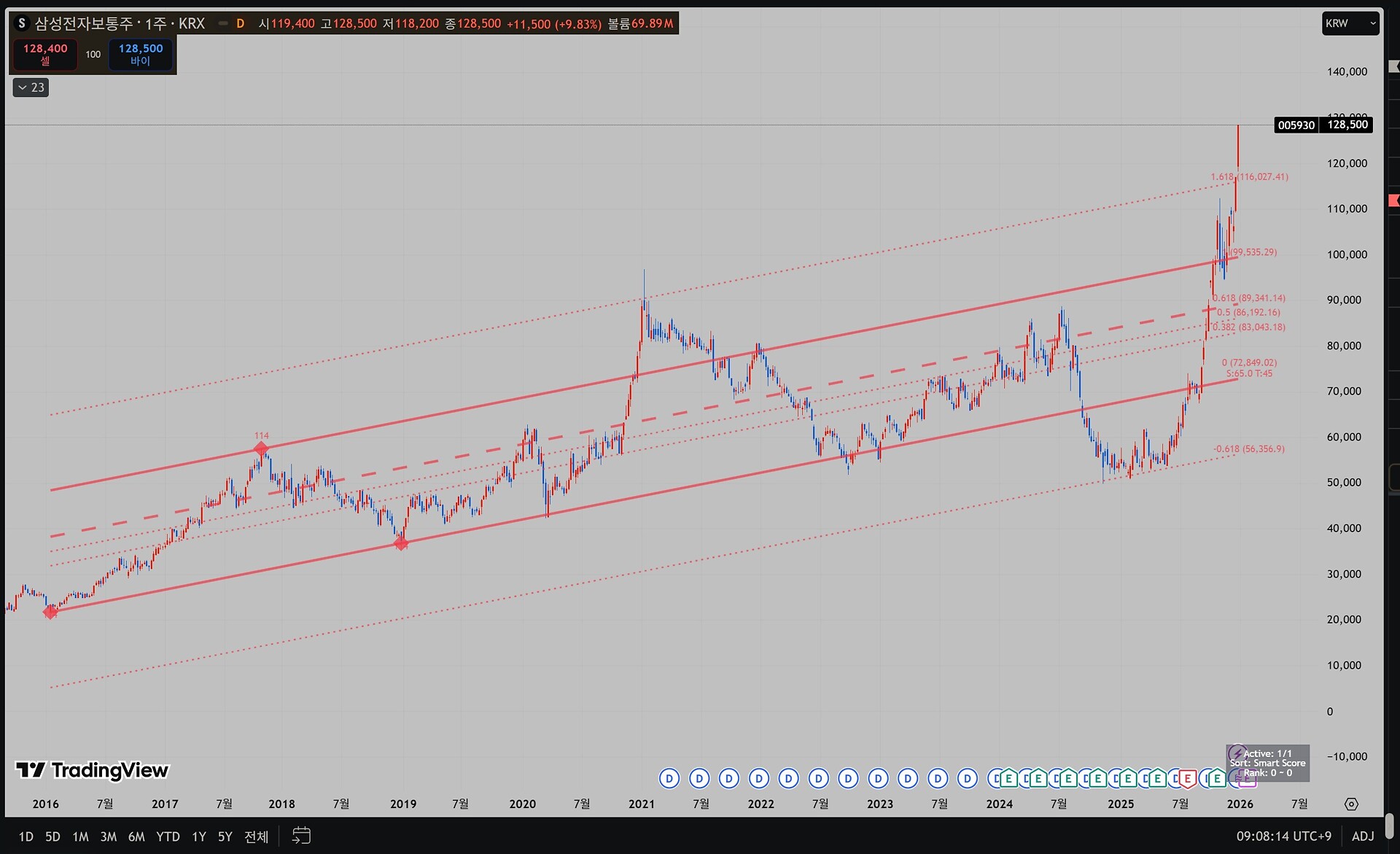Click the 005930 price label tag
This screenshot has width=1400, height=854.
[x=1296, y=125]
